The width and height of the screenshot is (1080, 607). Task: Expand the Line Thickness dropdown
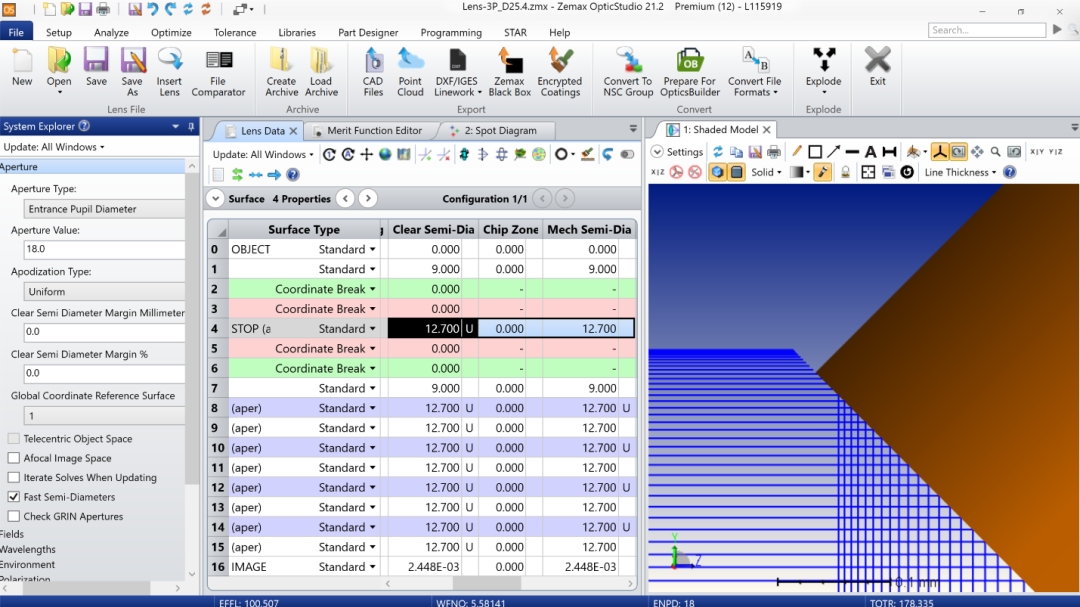pyautogui.click(x=960, y=172)
